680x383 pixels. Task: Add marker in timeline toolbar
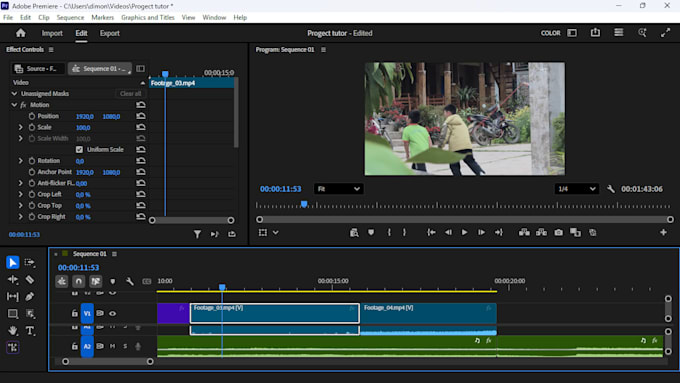(x=113, y=282)
